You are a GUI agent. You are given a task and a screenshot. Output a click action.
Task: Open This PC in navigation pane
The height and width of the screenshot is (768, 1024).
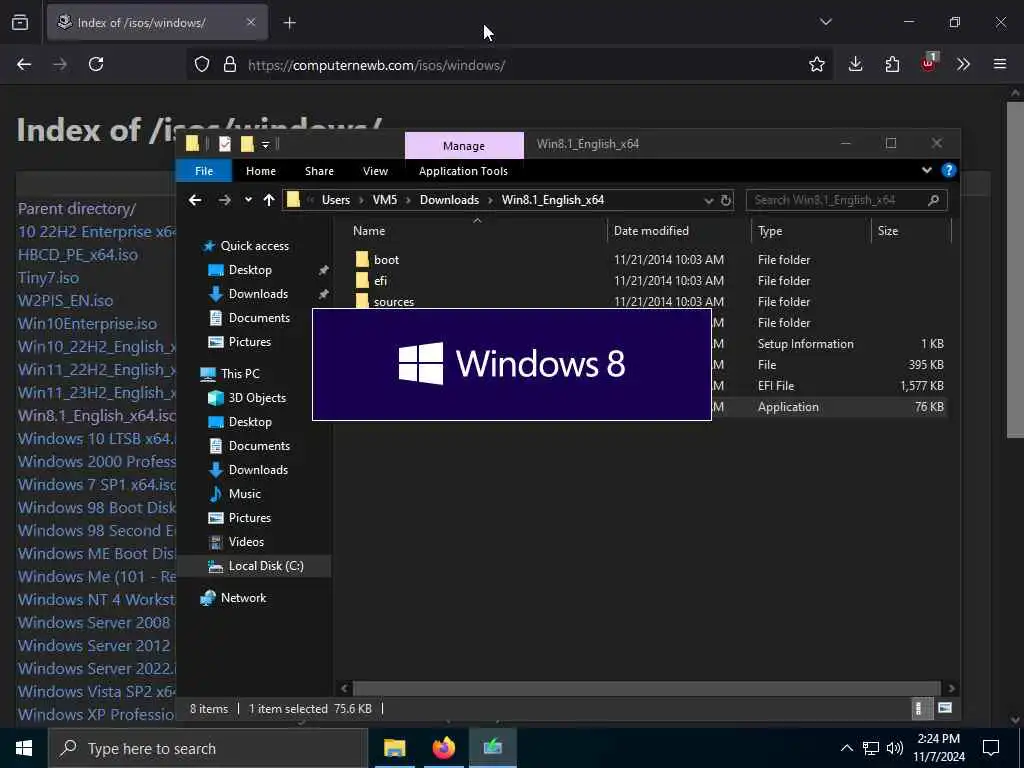pos(240,374)
